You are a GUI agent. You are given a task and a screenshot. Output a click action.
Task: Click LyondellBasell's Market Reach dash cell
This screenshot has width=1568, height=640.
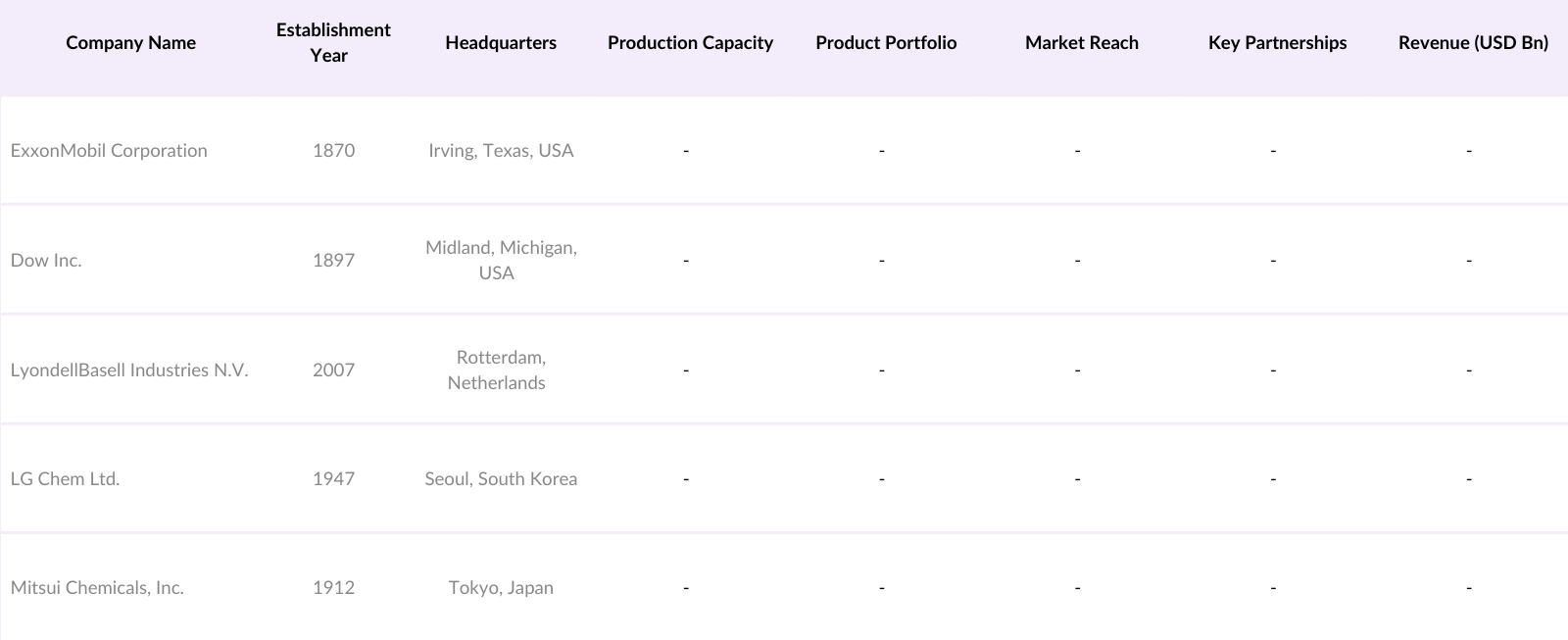(1077, 370)
